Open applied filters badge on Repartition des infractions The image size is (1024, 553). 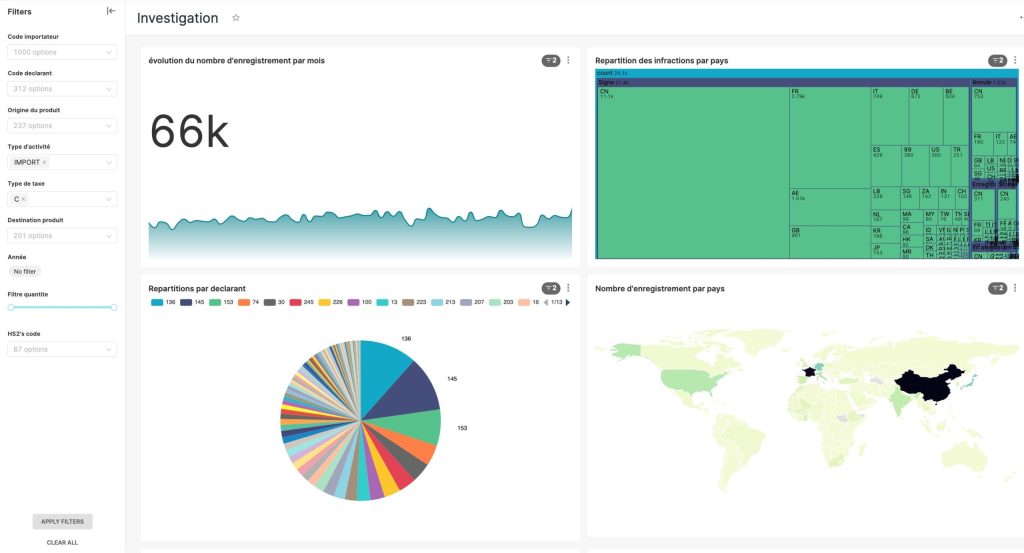[997, 61]
